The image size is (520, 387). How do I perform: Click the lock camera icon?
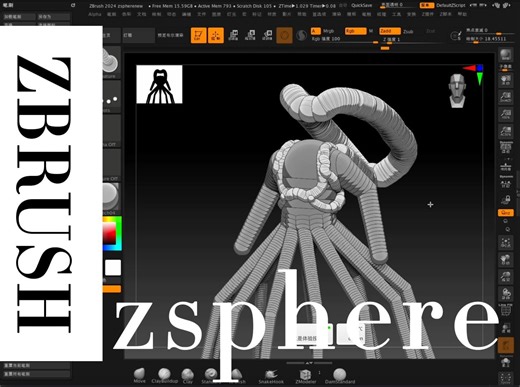click(x=506, y=200)
